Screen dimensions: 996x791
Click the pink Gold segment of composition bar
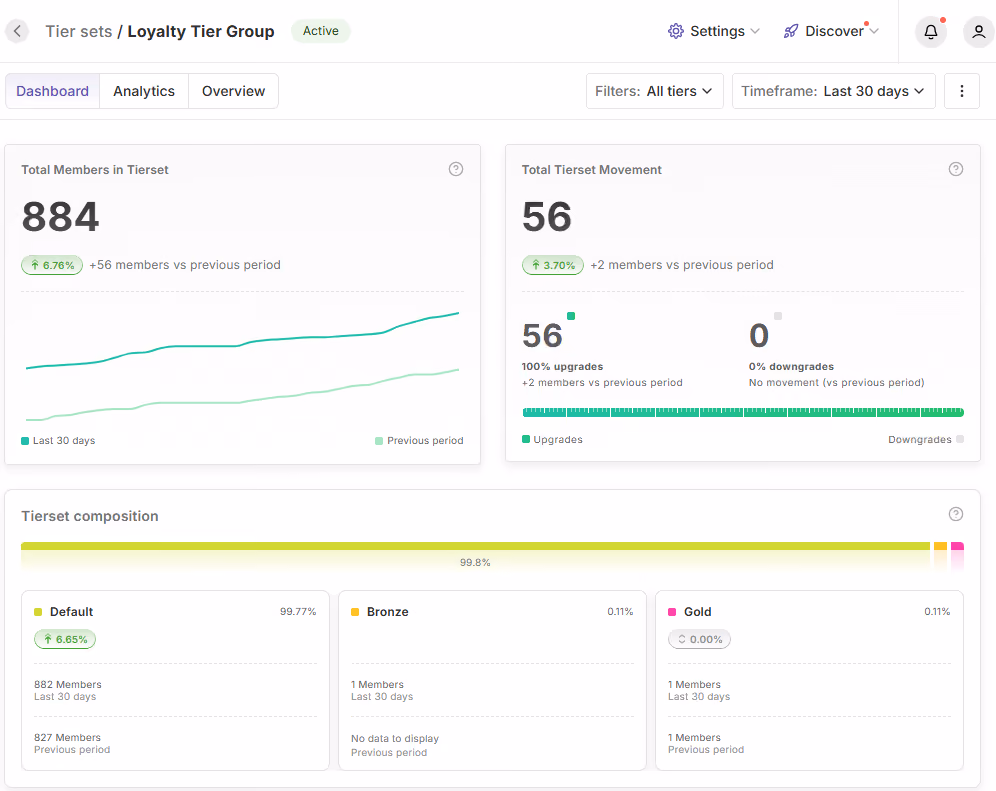(x=957, y=546)
